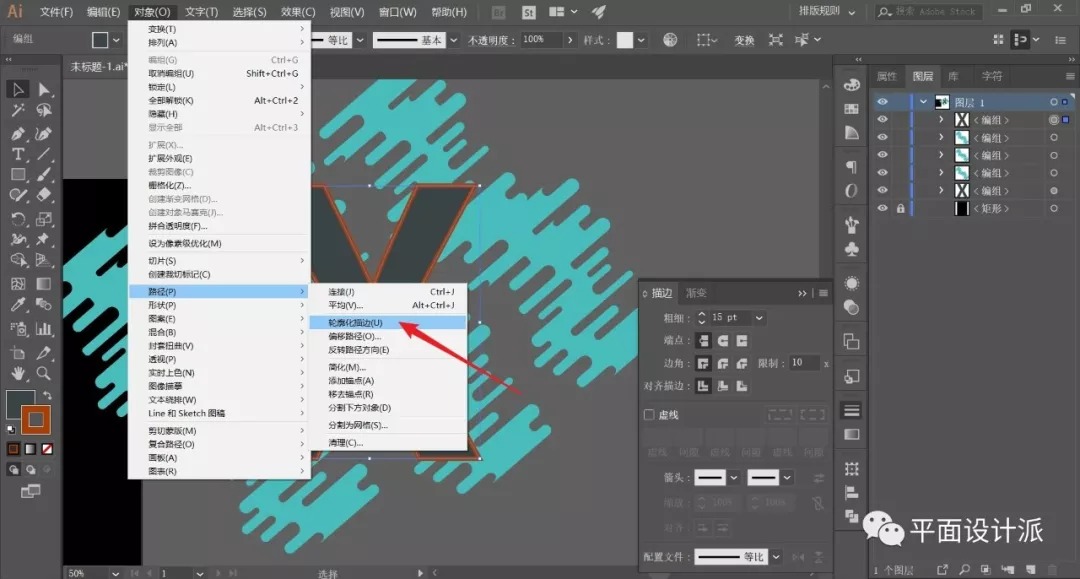Click the Isolate Selected Object icon
This screenshot has height=579, width=1080.
[x=776, y=40]
